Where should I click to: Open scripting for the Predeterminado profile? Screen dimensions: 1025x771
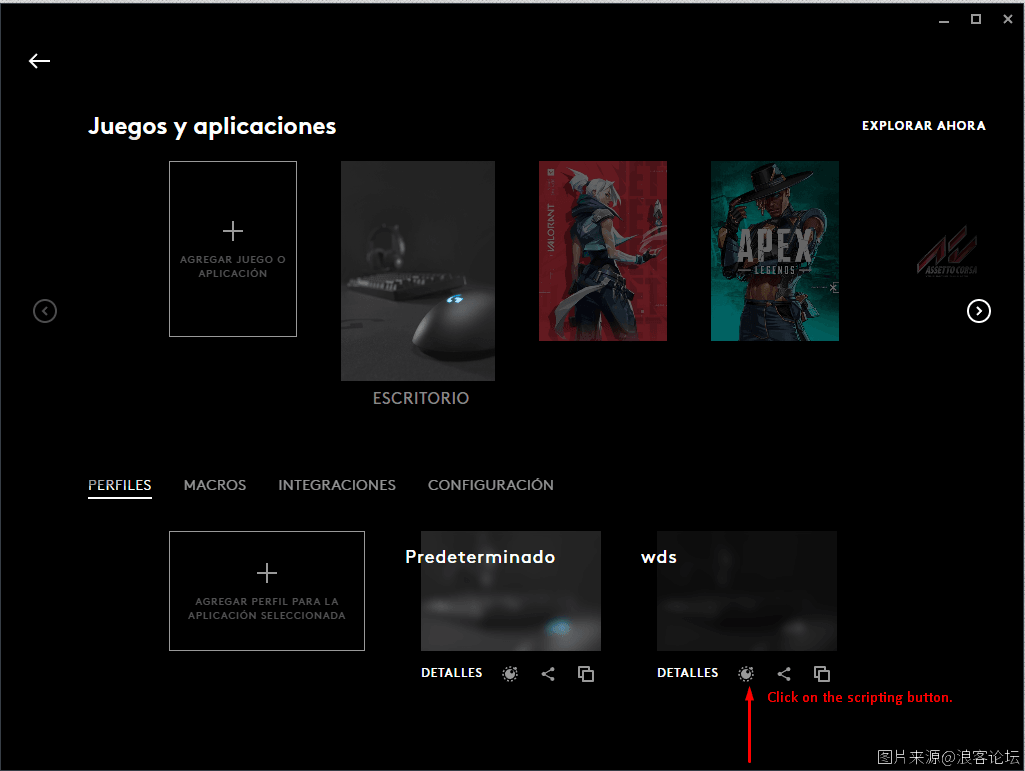[x=510, y=674]
